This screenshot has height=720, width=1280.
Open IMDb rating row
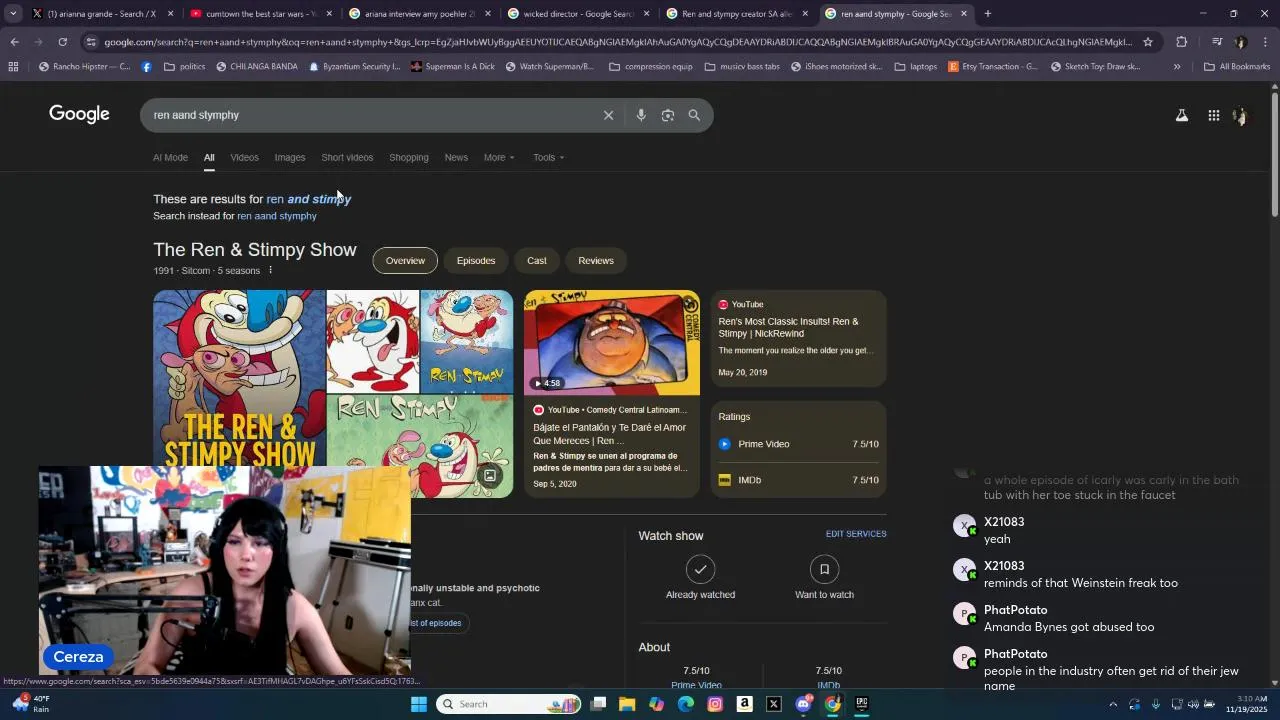799,480
